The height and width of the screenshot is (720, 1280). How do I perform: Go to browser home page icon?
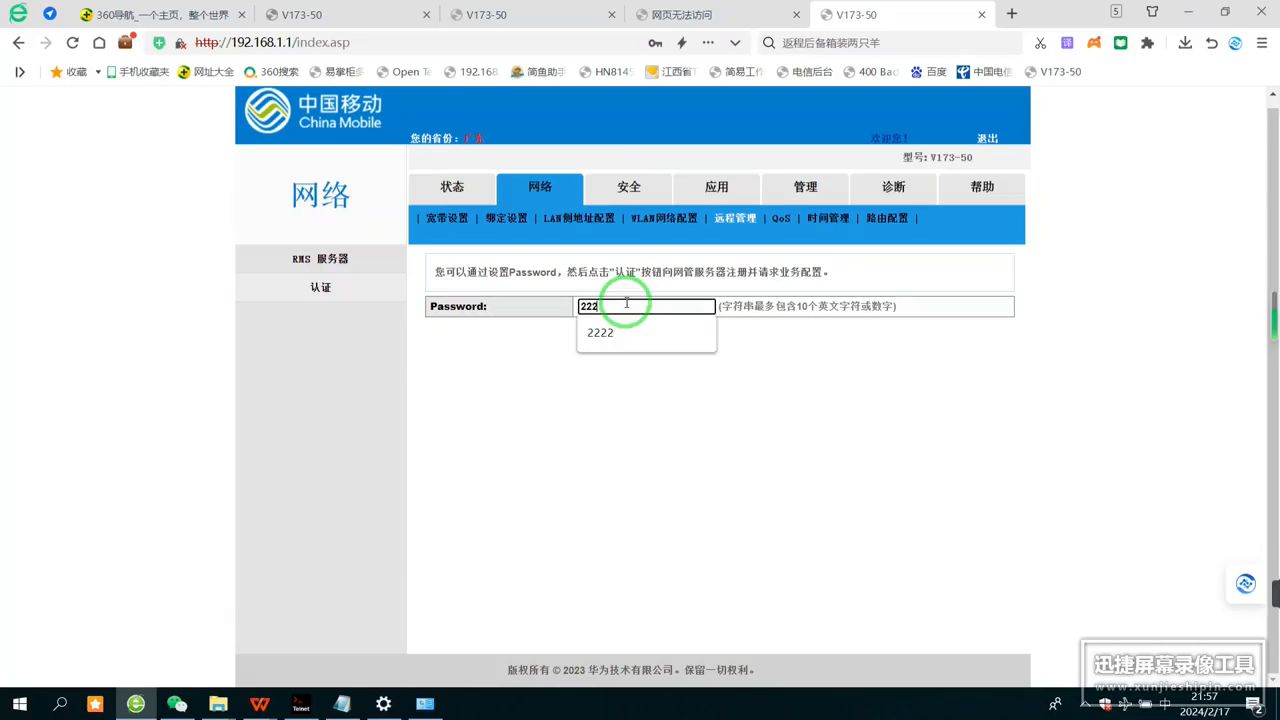(99, 43)
